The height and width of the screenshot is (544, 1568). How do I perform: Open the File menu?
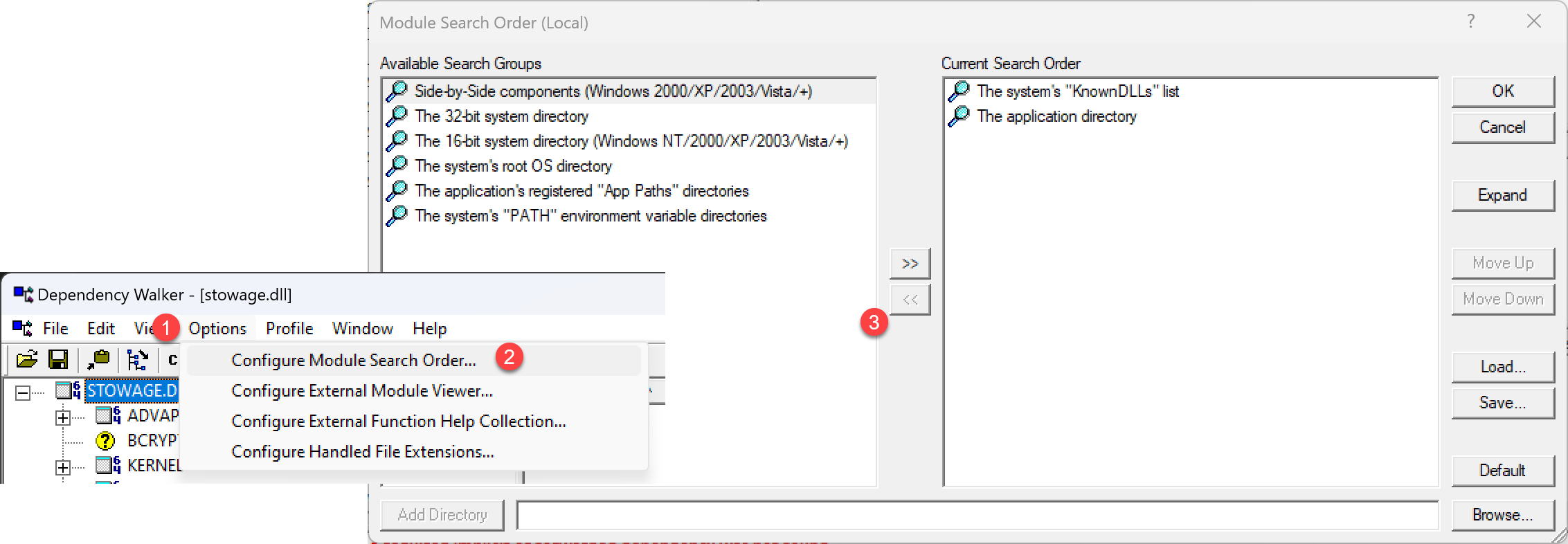[55, 328]
